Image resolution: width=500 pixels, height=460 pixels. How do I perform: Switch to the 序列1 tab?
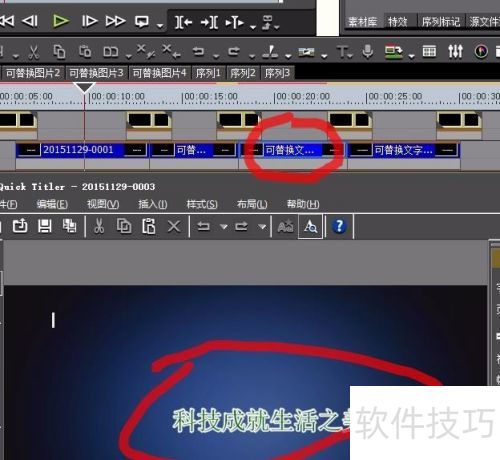[208, 73]
